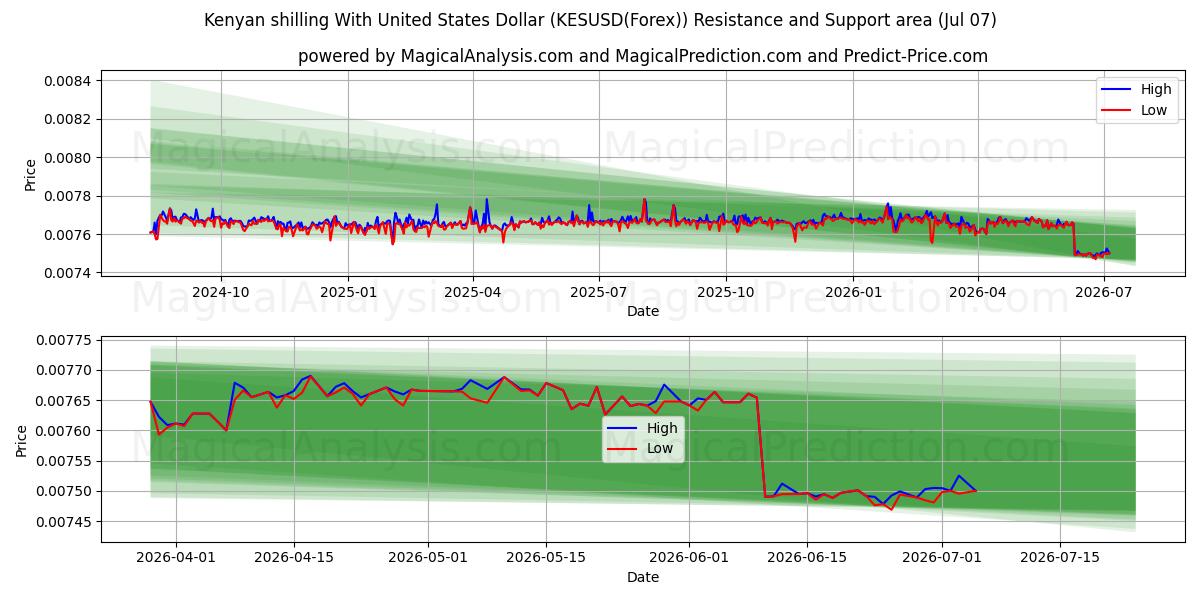Click the 2026-04-01 x-axis tick label

pyautogui.click(x=176, y=558)
